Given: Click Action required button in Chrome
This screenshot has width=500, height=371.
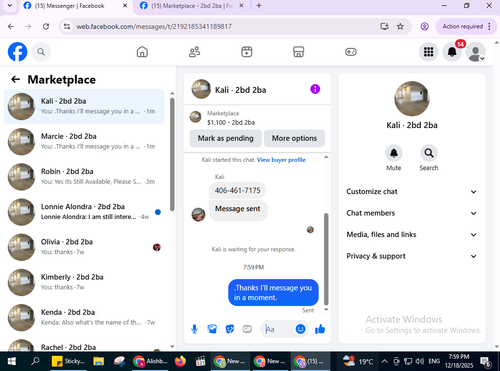Looking at the screenshot, I should 462,26.
